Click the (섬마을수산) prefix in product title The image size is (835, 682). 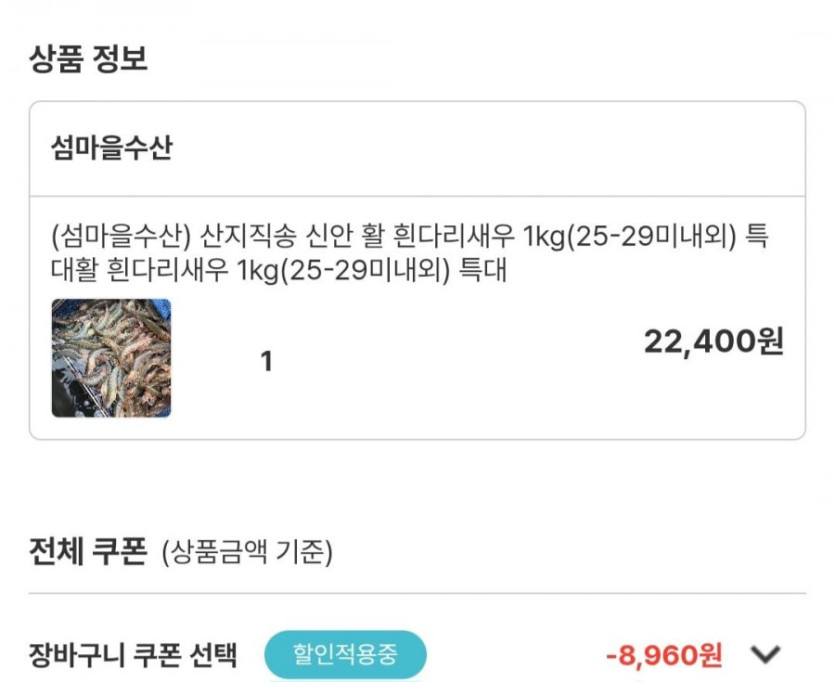(x=120, y=238)
